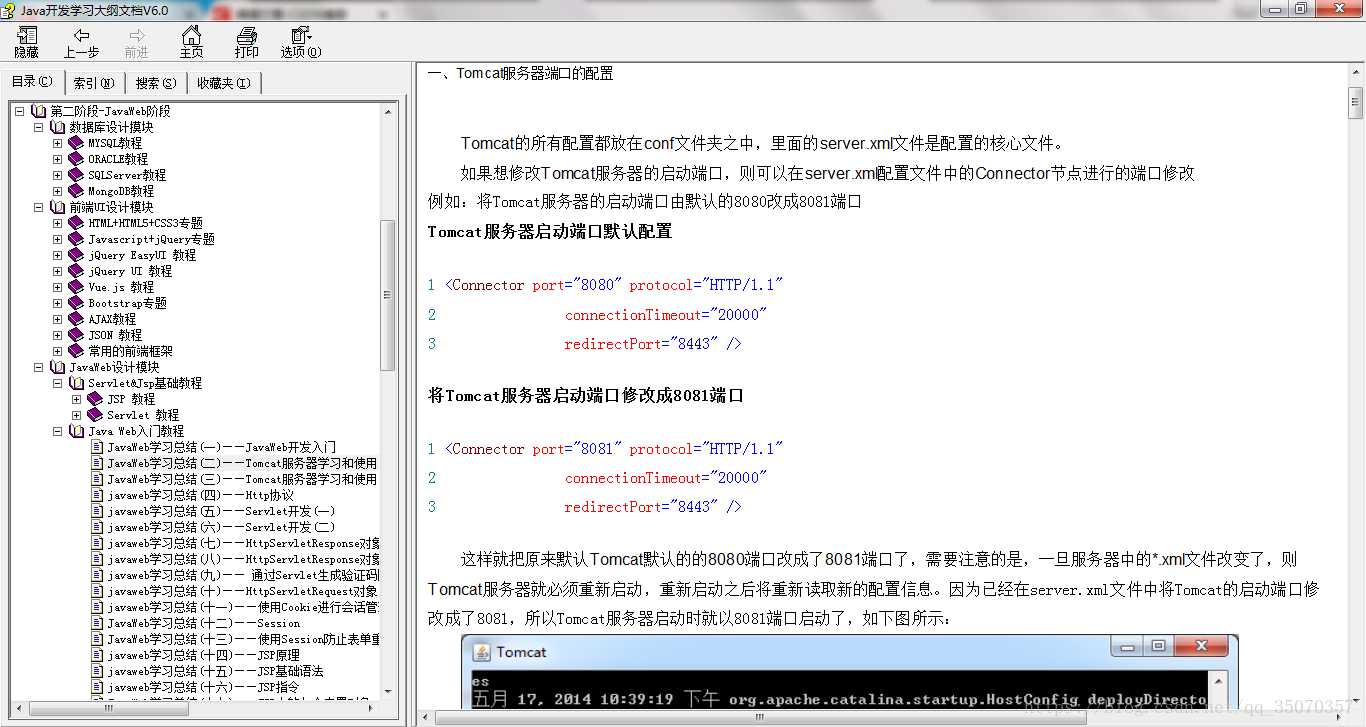Image resolution: width=1366 pixels, height=727 pixels.
Task: Click the Java开发学习大纲文档 title bar icon
Action: click(x=10, y=10)
